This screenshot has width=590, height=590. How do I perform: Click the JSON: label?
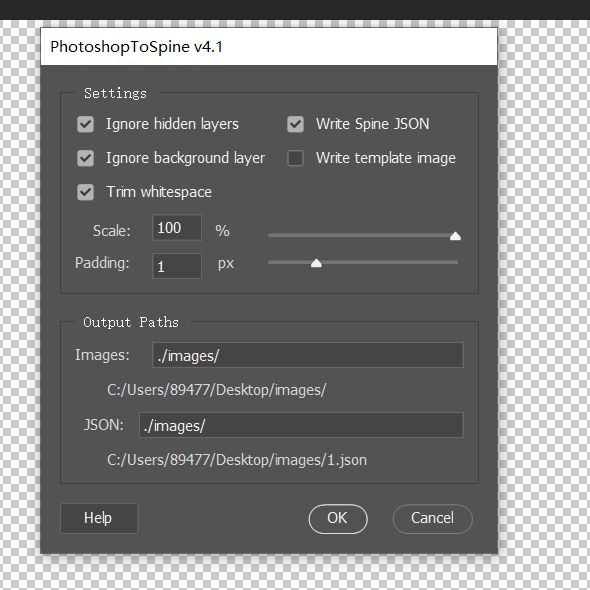click(x=103, y=425)
